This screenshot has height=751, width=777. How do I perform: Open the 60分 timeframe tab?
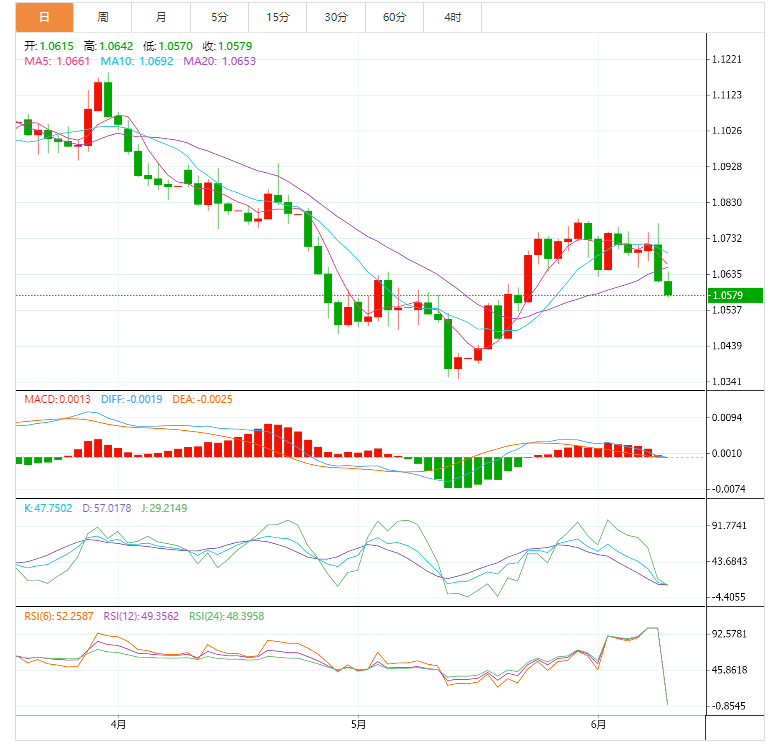tap(394, 17)
